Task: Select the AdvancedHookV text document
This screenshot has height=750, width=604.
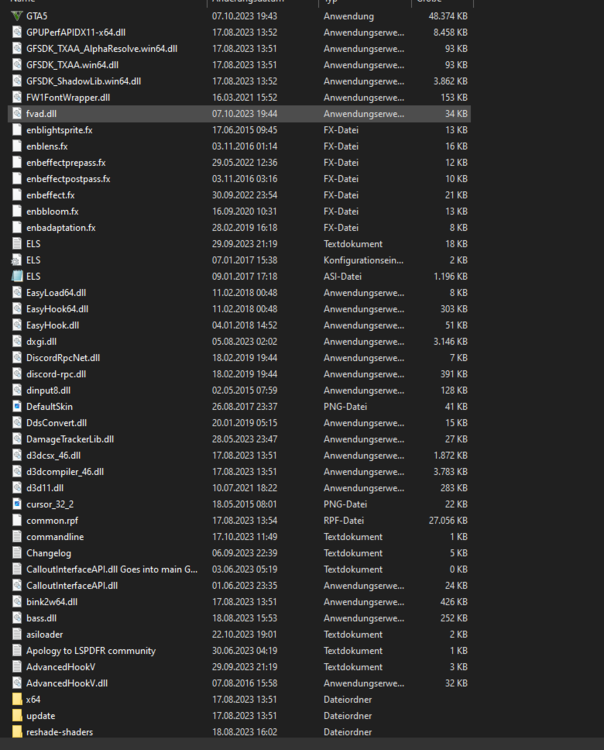Action: tap(61, 667)
